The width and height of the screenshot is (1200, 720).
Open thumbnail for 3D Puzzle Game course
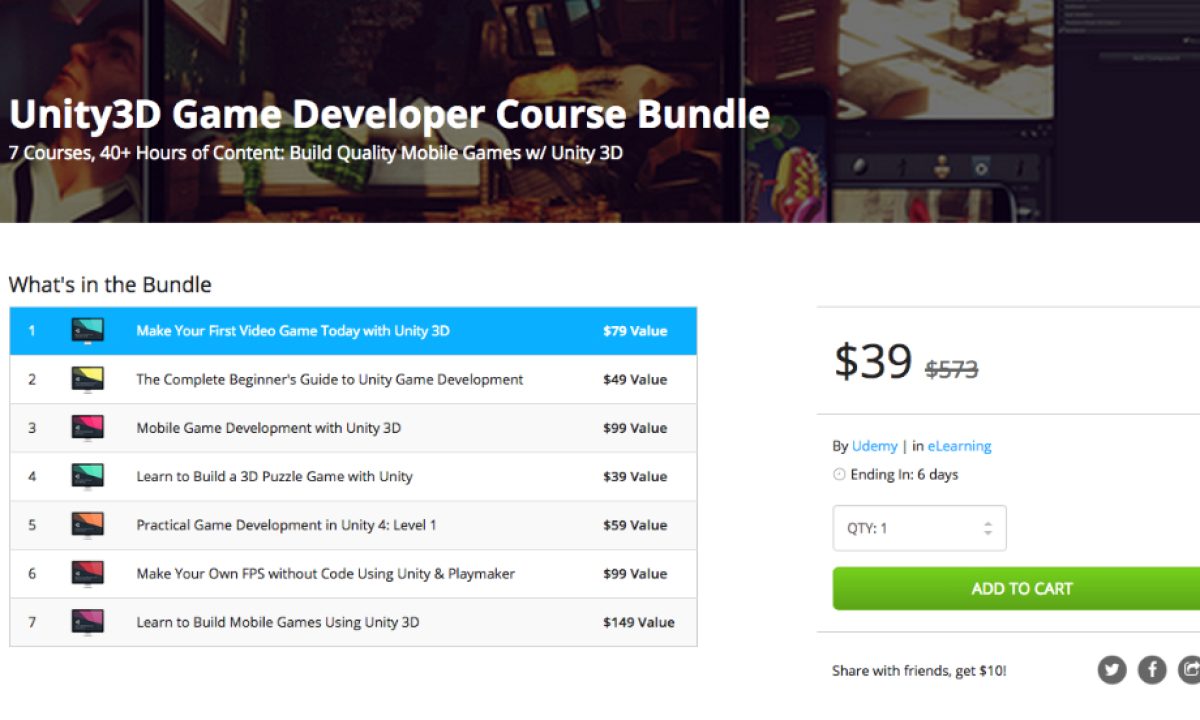(x=88, y=476)
